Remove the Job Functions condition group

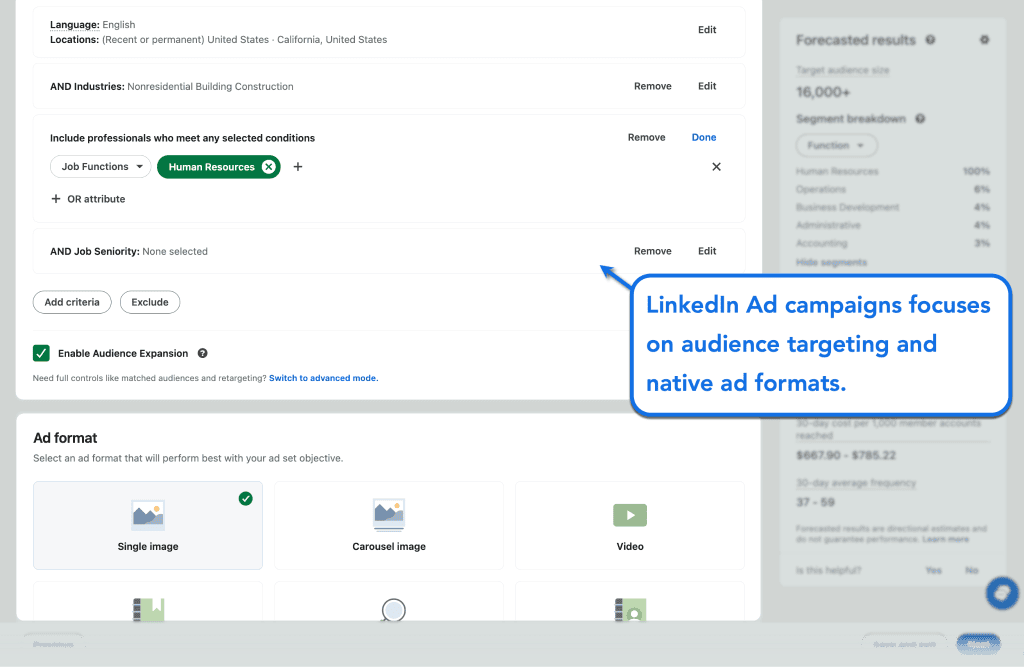[647, 137]
